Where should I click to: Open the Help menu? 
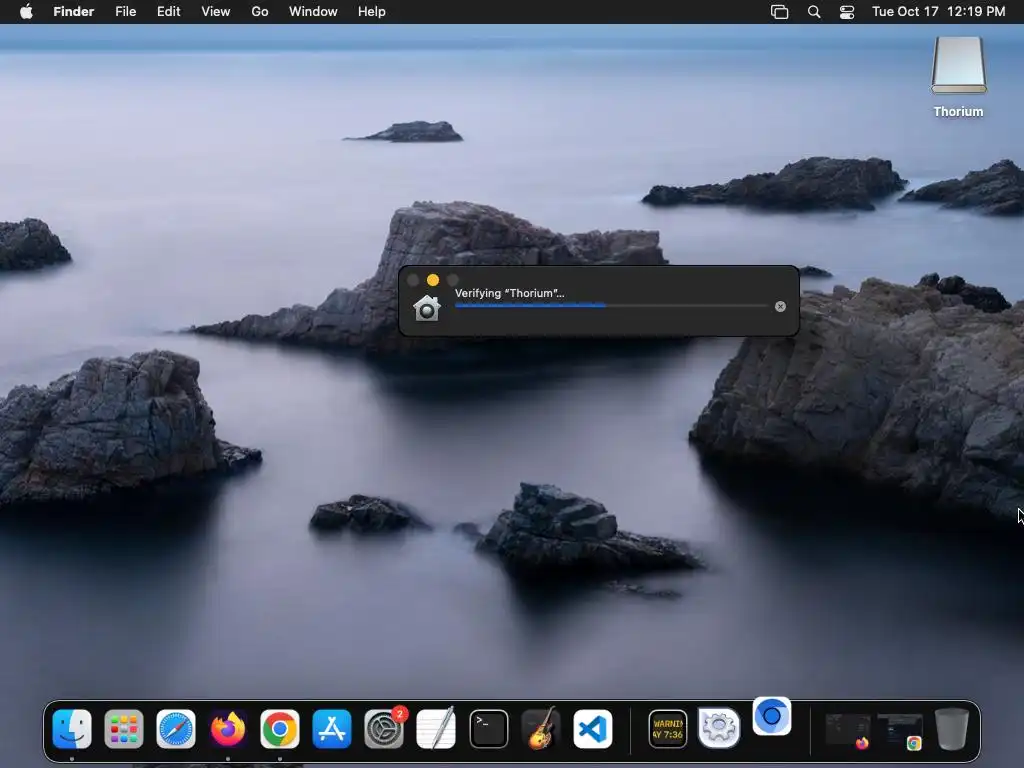(372, 12)
